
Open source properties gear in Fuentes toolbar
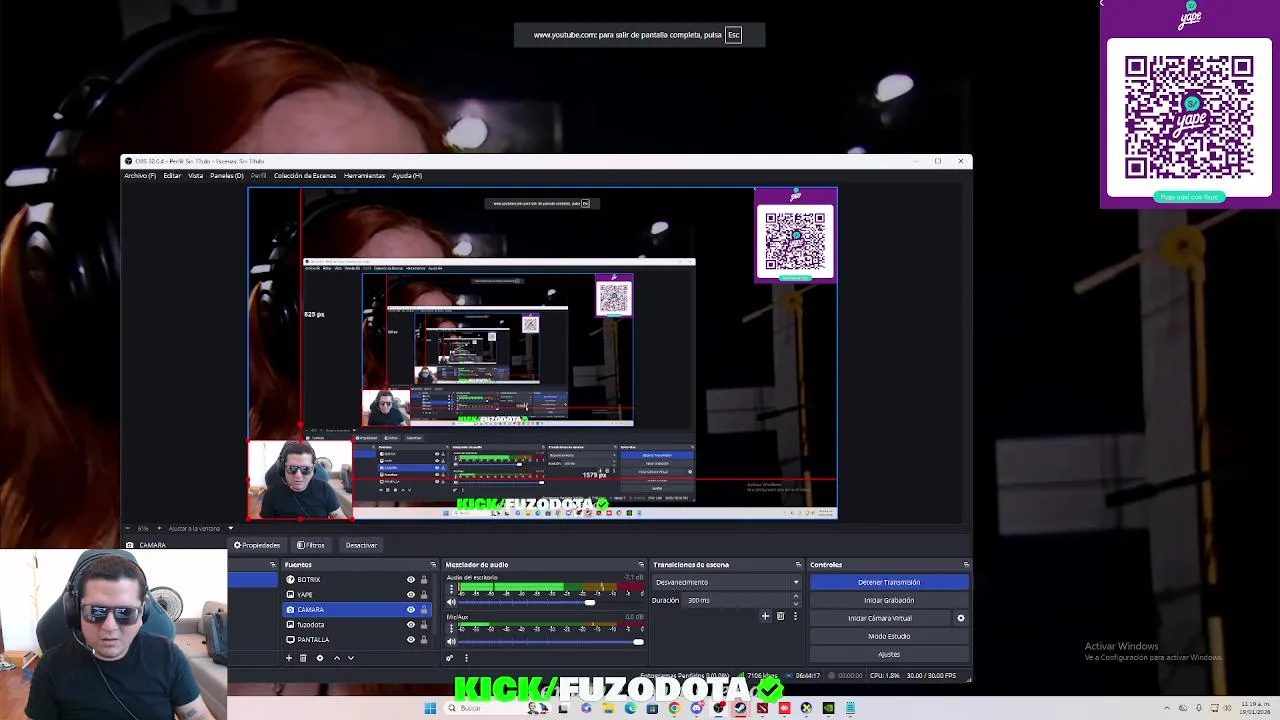coord(320,658)
